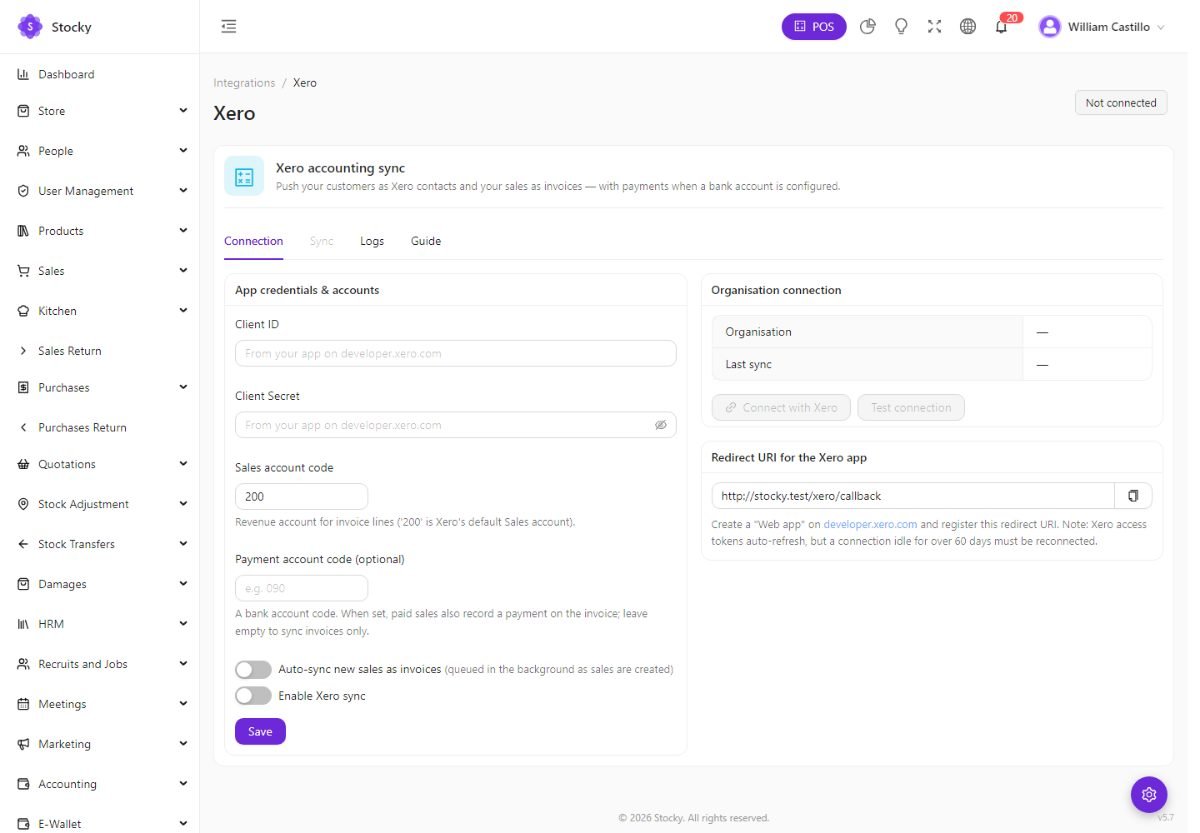The width and height of the screenshot is (1200, 833).
Task: Click the Test connection button
Action: (911, 407)
